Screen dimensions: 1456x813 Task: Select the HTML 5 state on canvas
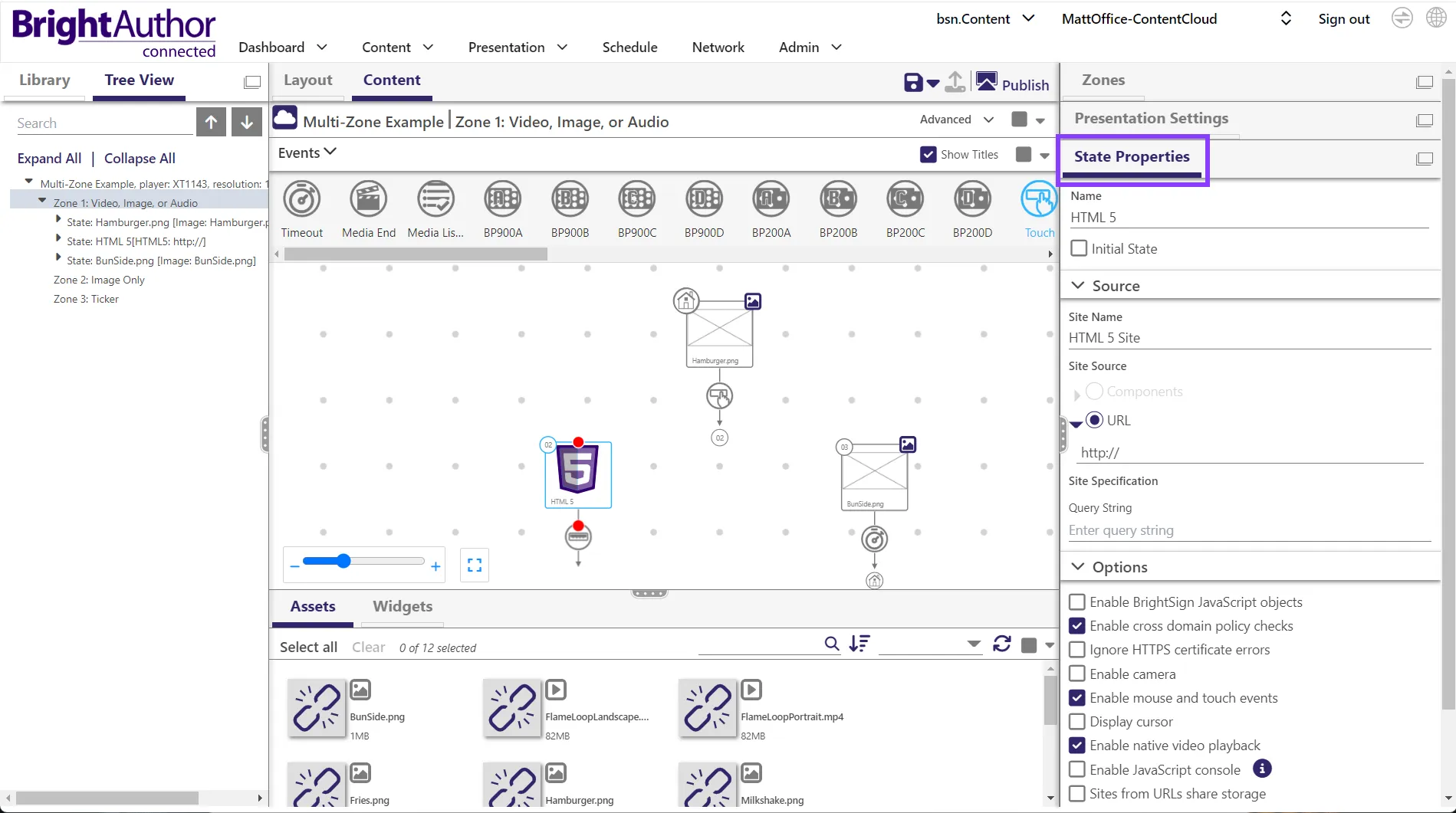tap(578, 474)
